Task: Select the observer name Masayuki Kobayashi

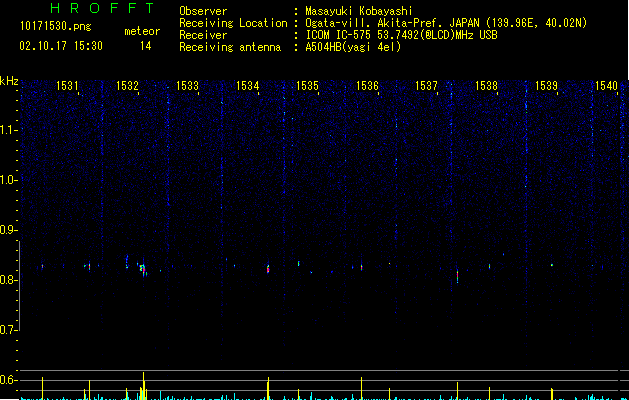Action: coord(359,11)
